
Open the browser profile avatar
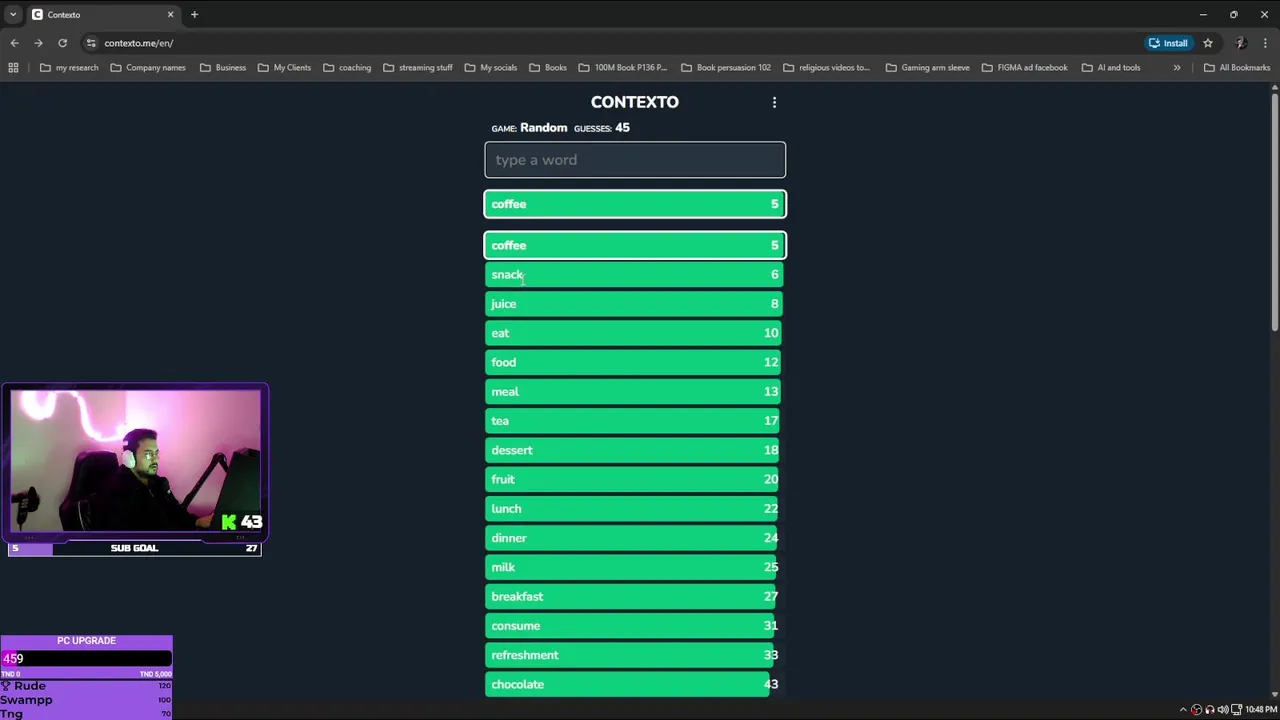(x=1240, y=43)
